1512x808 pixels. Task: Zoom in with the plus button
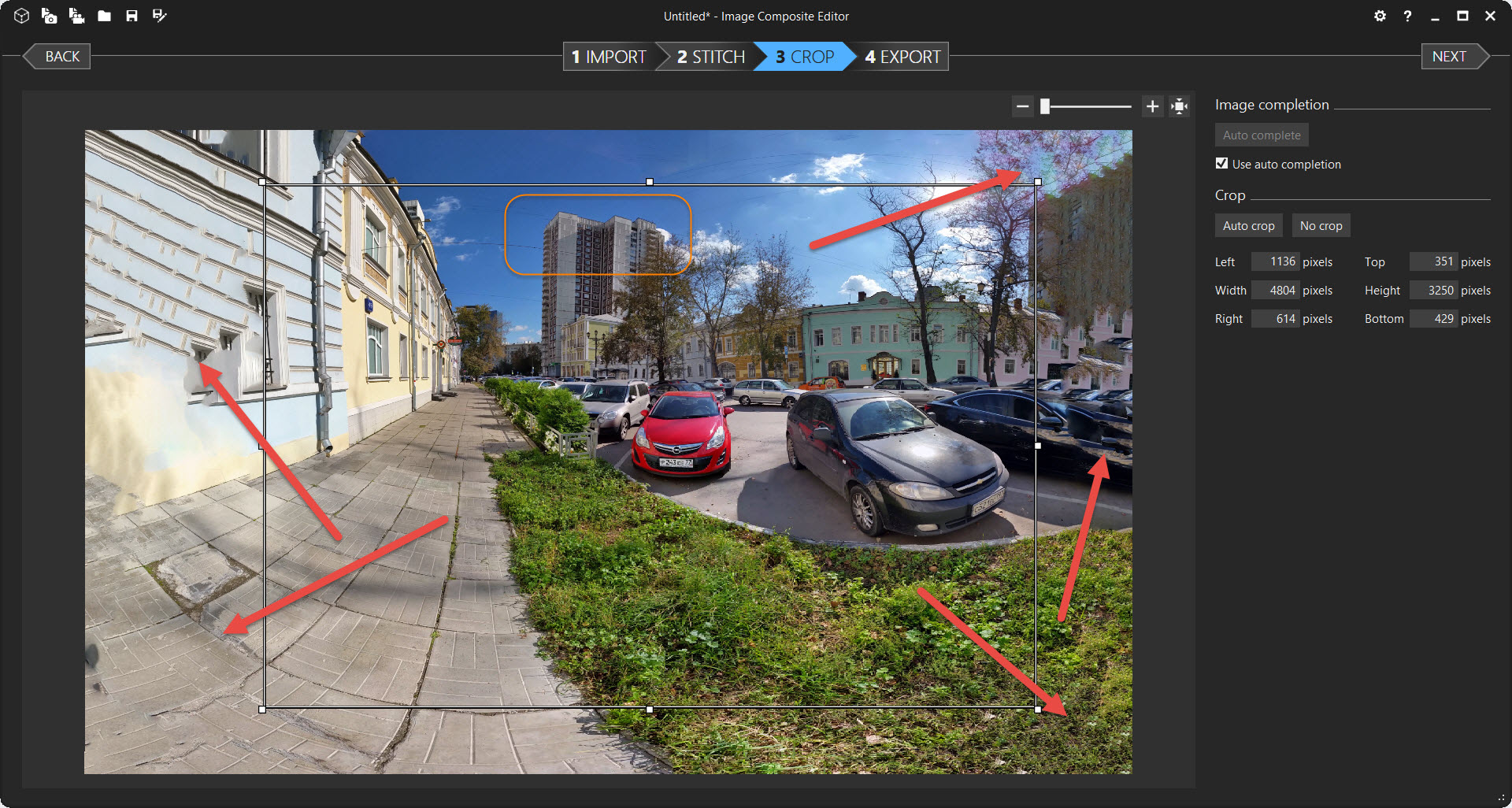click(x=1152, y=106)
